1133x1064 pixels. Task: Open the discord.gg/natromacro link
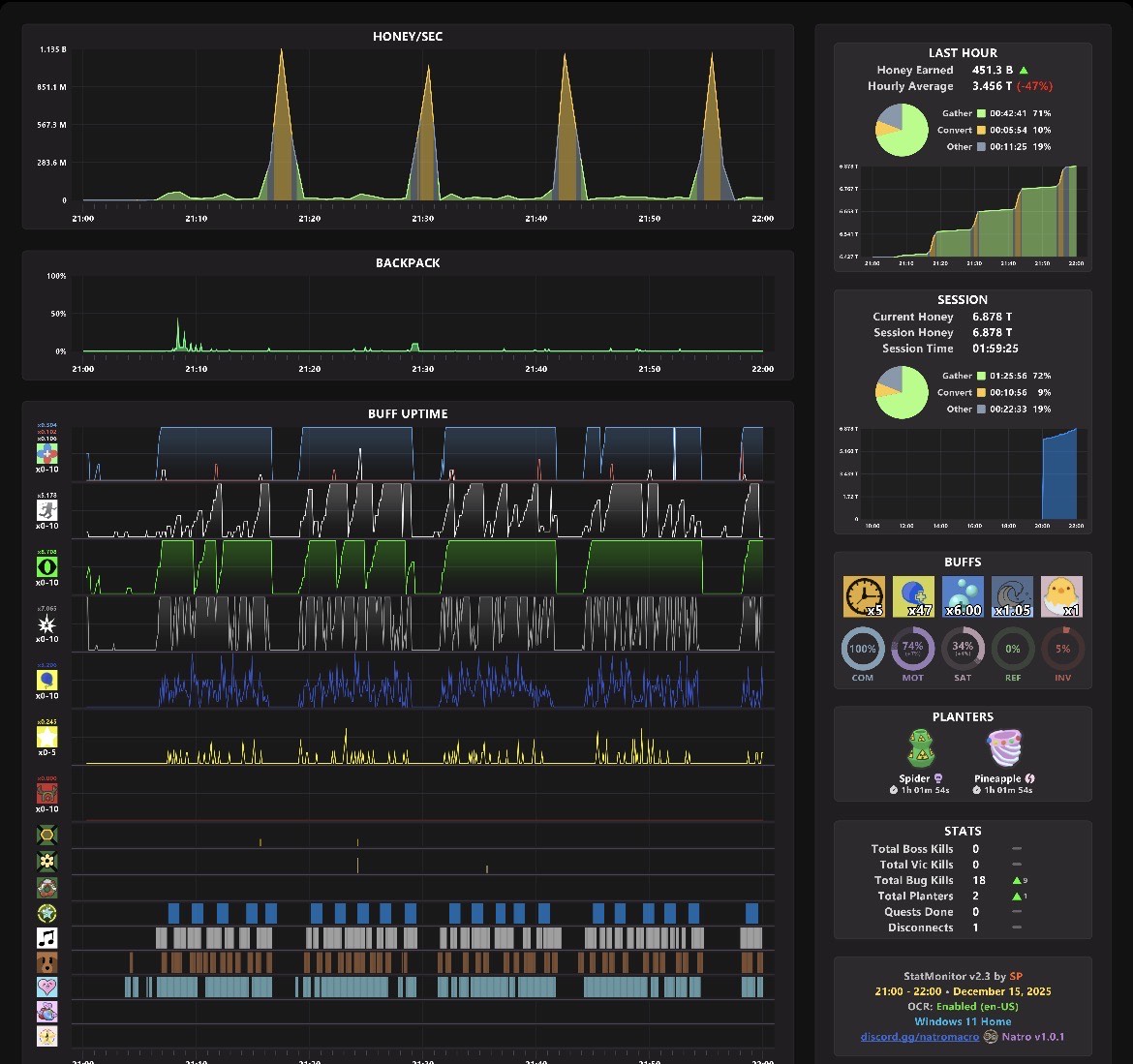tap(919, 1037)
